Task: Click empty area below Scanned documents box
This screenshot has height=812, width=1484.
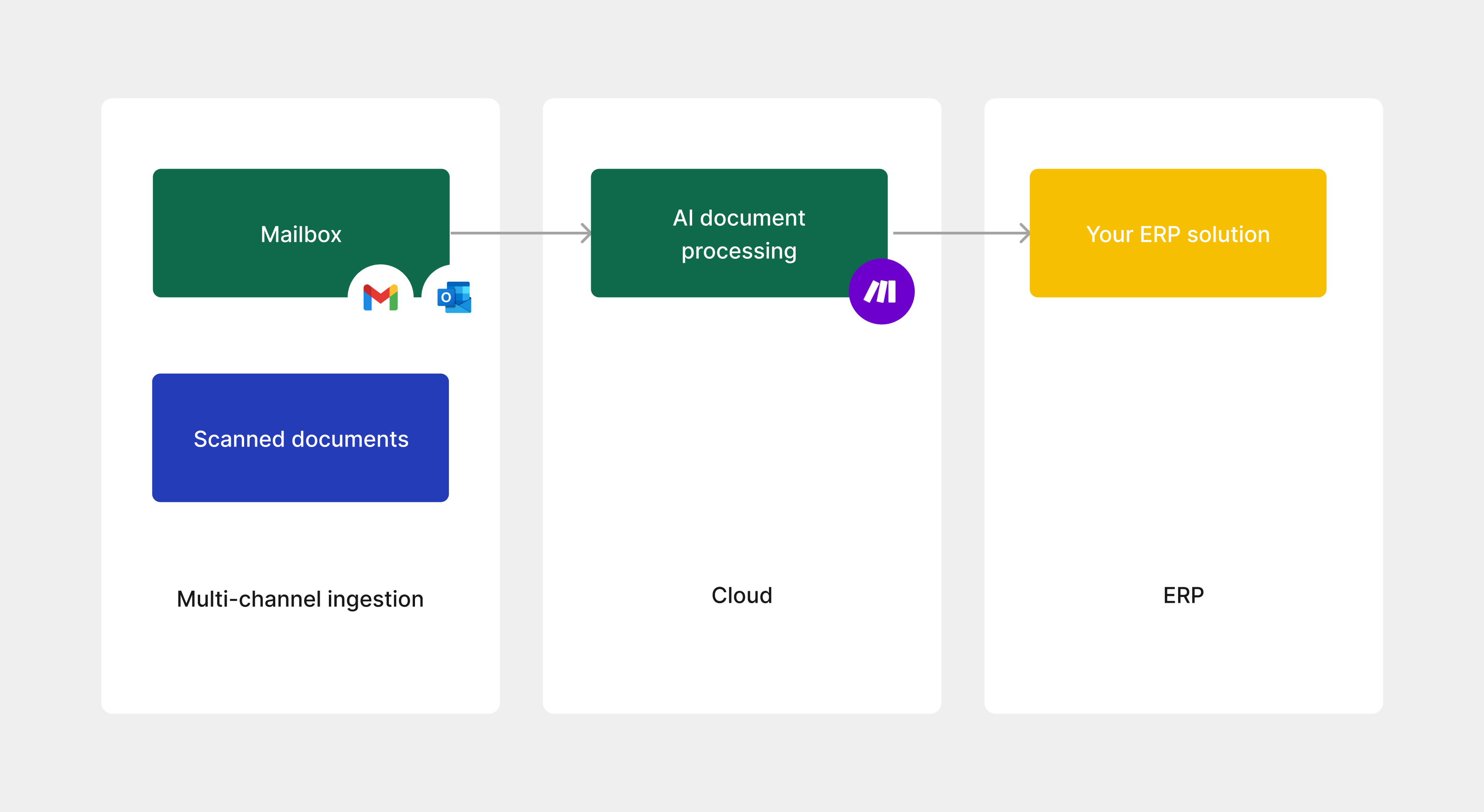Action: [x=300, y=541]
